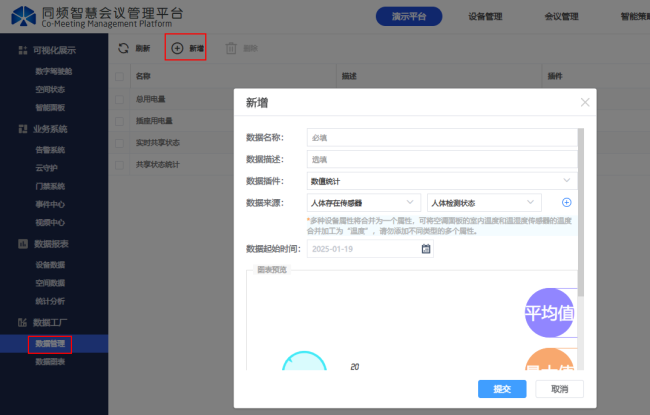The image size is (650, 415).
Task: Click the 新增 plus icon in toolbar
Action: [x=177, y=48]
